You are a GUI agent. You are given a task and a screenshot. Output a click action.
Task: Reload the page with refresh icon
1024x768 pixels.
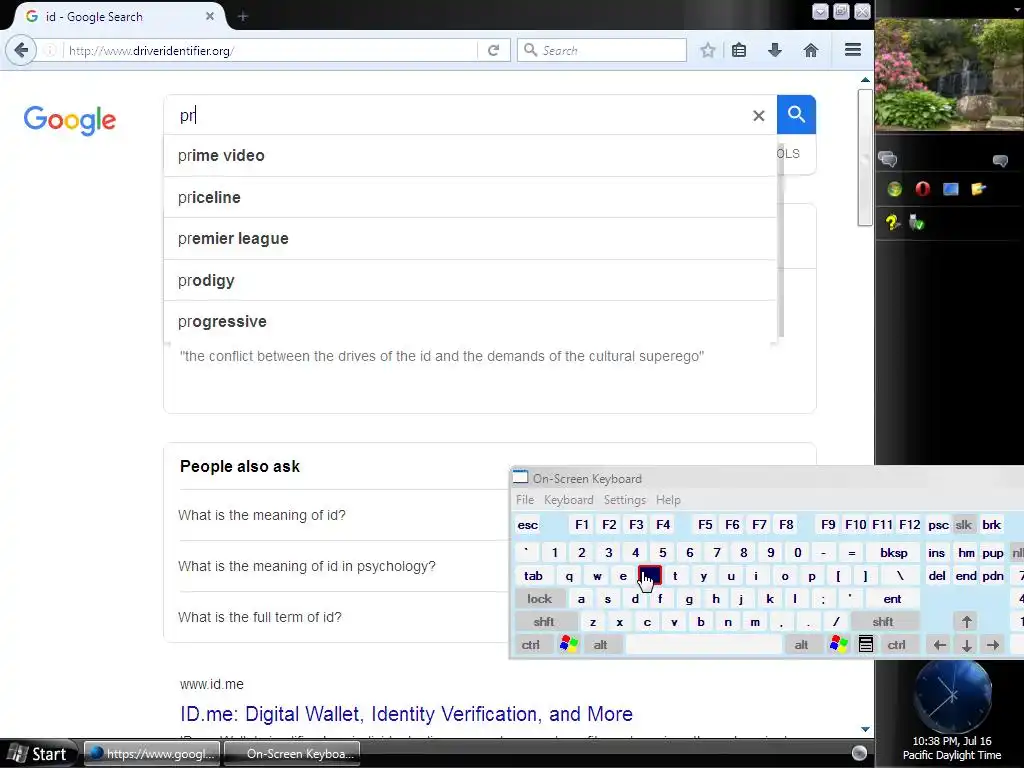(x=494, y=50)
